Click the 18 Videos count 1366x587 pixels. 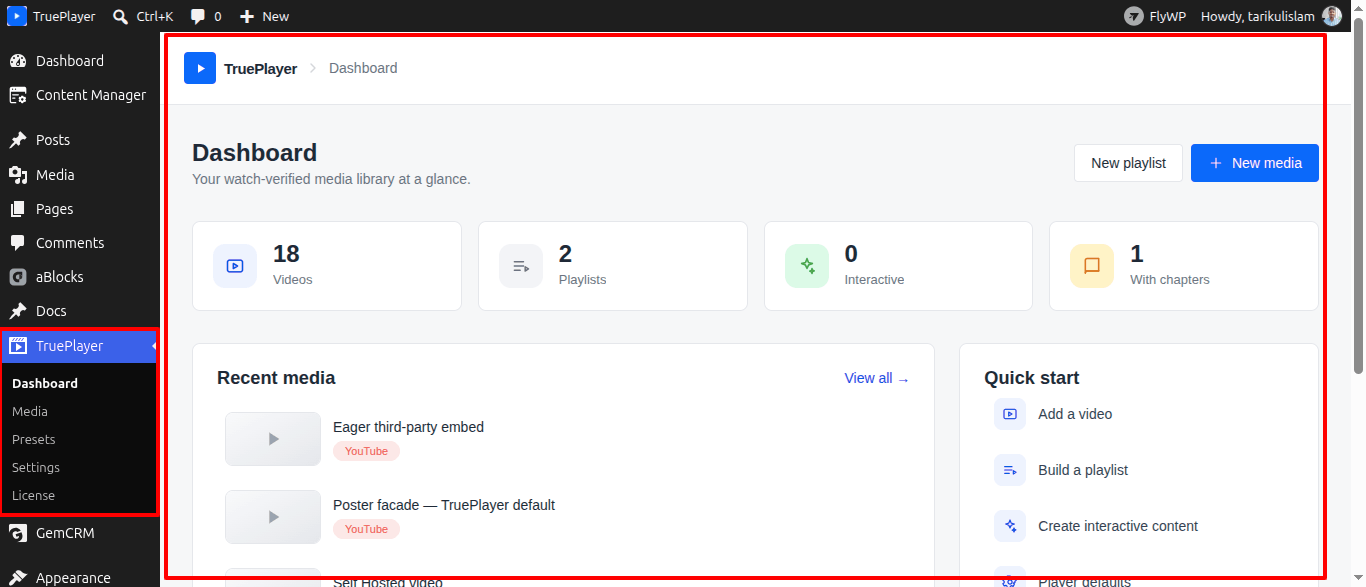tap(286, 254)
